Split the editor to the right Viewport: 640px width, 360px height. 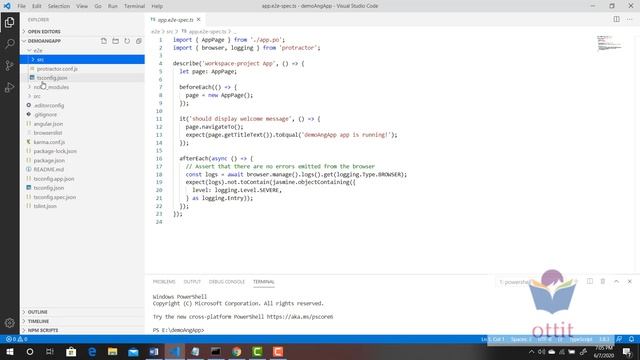click(x=616, y=19)
